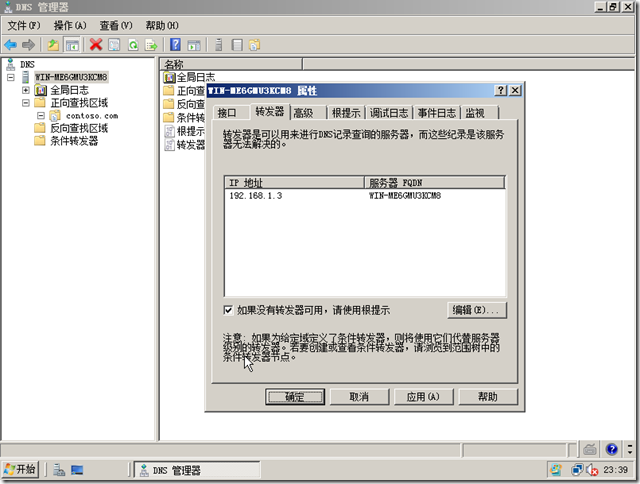Click the taskbar clock 23:39
The height and width of the screenshot is (484, 640).
click(x=616, y=470)
